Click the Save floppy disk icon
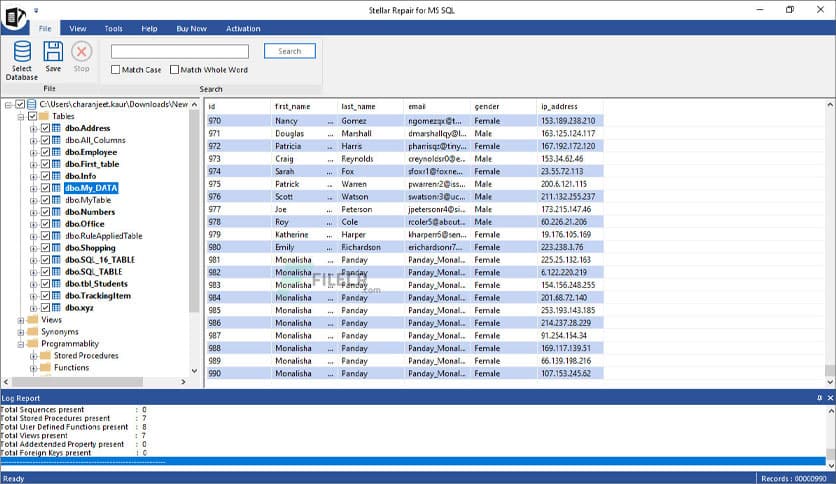 coord(53,52)
